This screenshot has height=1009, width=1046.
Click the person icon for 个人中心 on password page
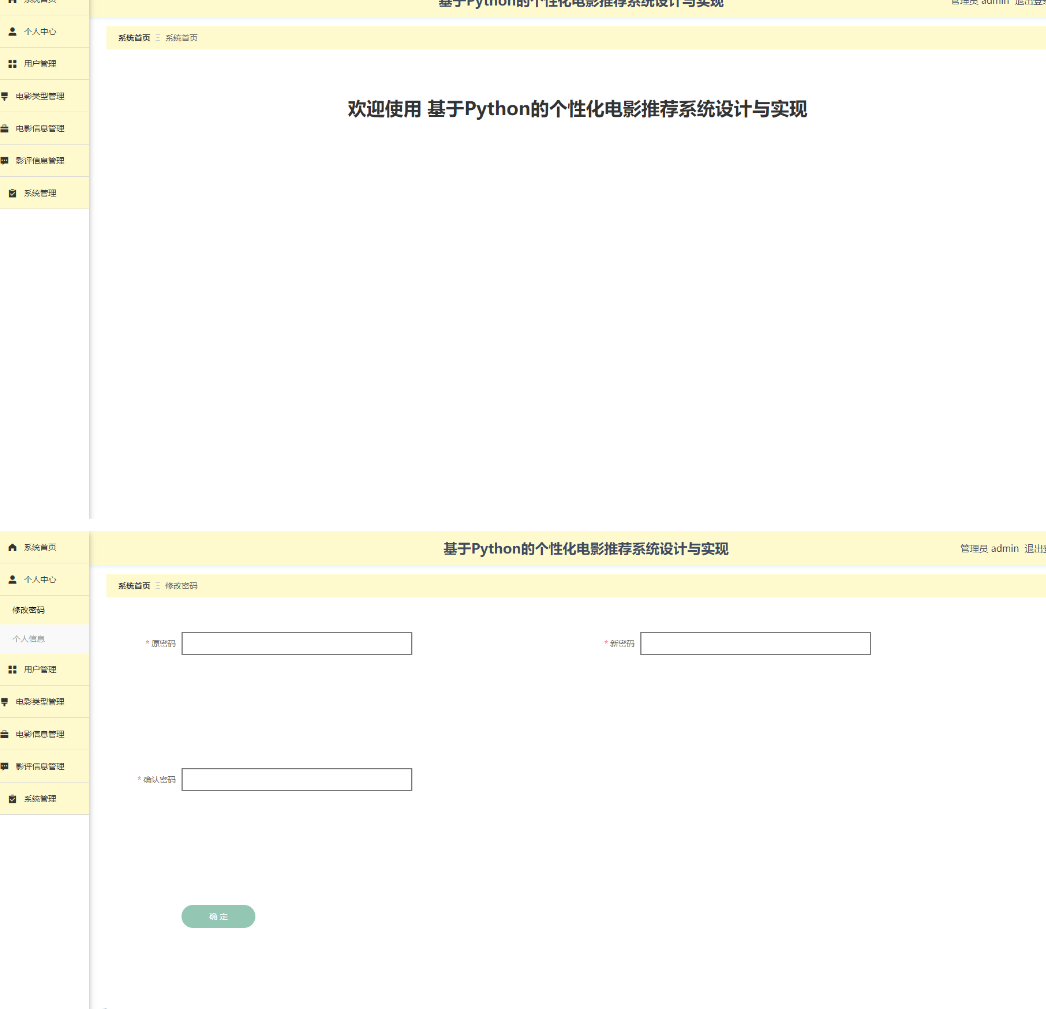point(12,580)
